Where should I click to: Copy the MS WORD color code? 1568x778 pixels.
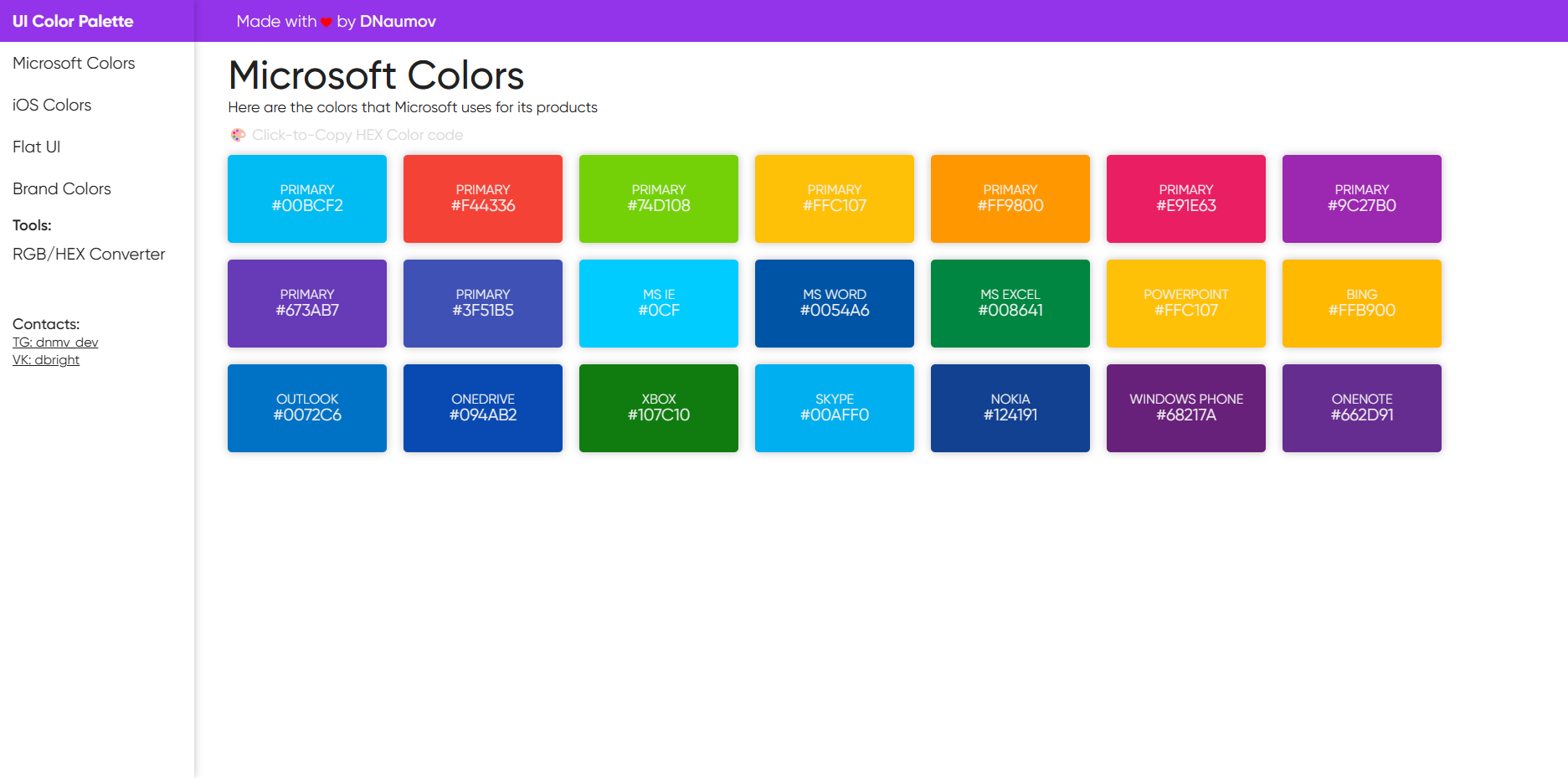834,303
